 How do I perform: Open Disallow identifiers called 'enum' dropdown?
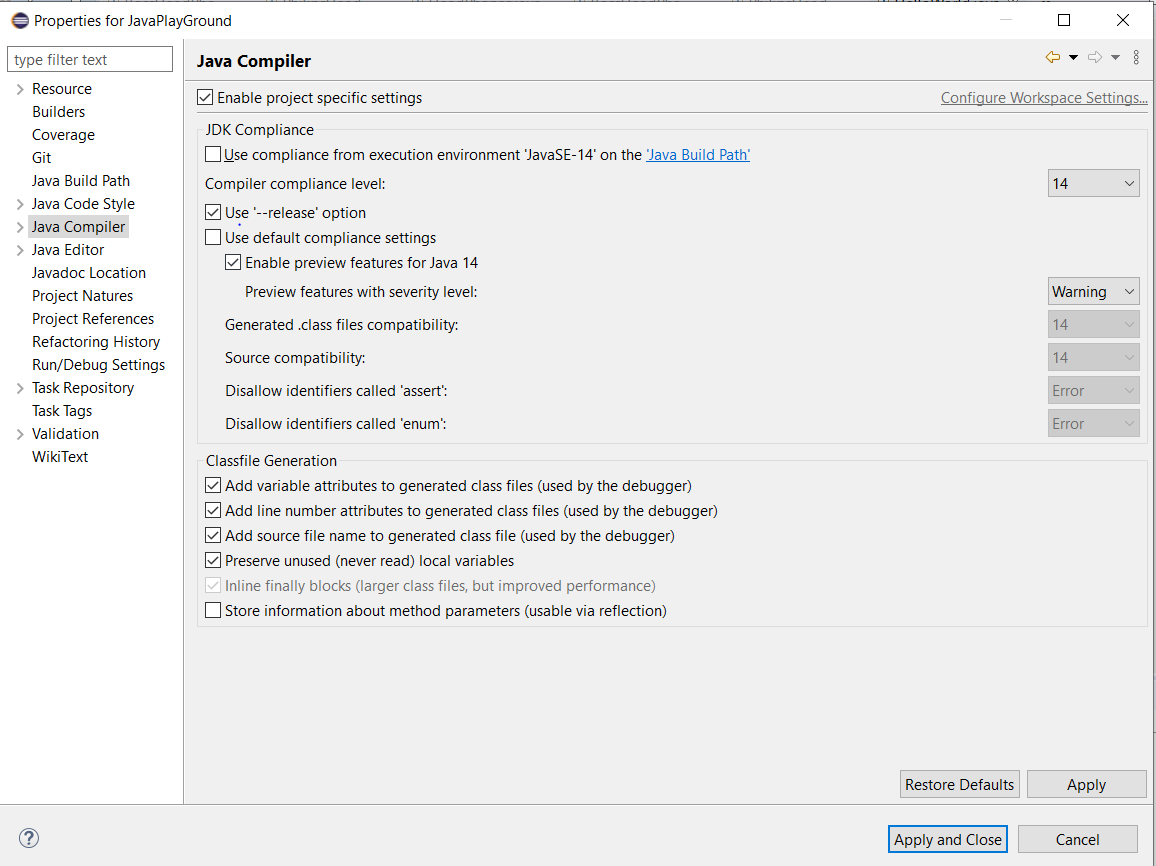[1093, 424]
